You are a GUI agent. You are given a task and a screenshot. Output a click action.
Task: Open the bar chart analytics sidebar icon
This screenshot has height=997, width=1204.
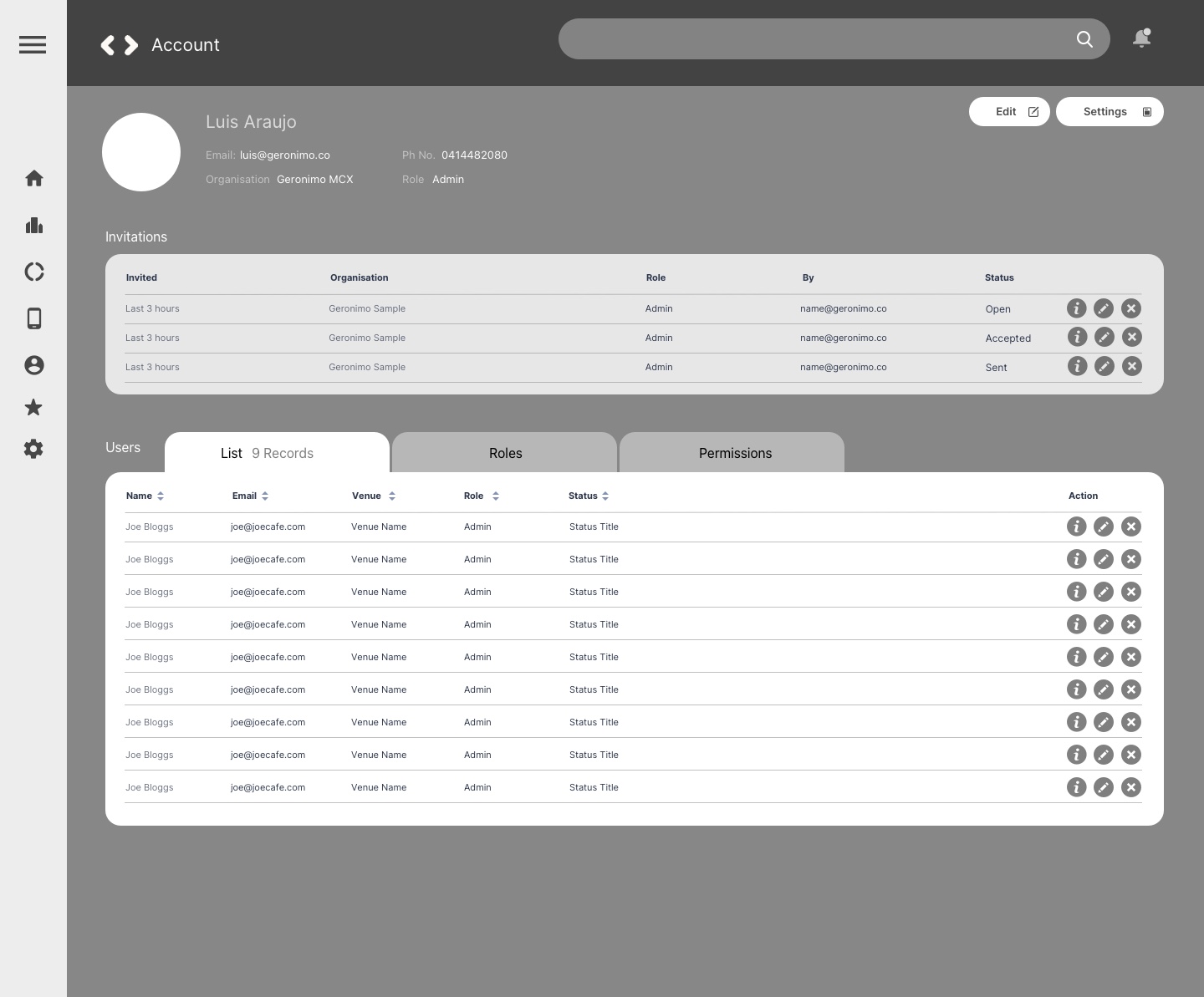pos(34,226)
